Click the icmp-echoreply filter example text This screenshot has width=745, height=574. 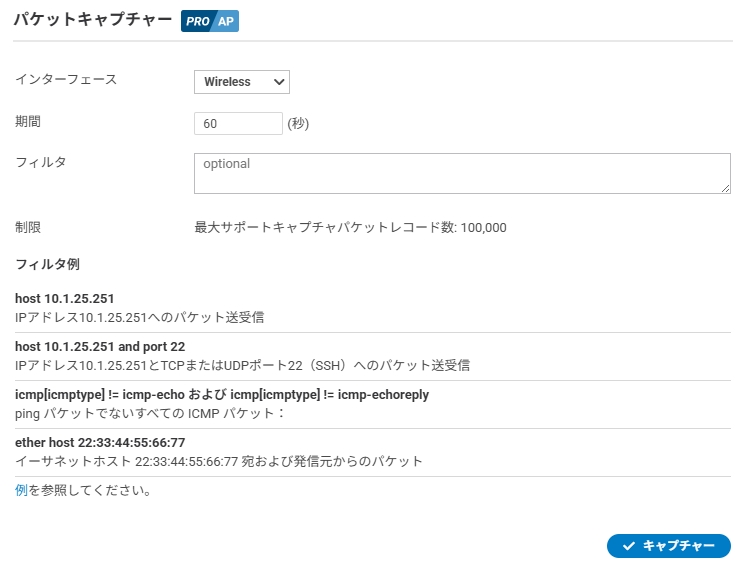click(x=222, y=395)
